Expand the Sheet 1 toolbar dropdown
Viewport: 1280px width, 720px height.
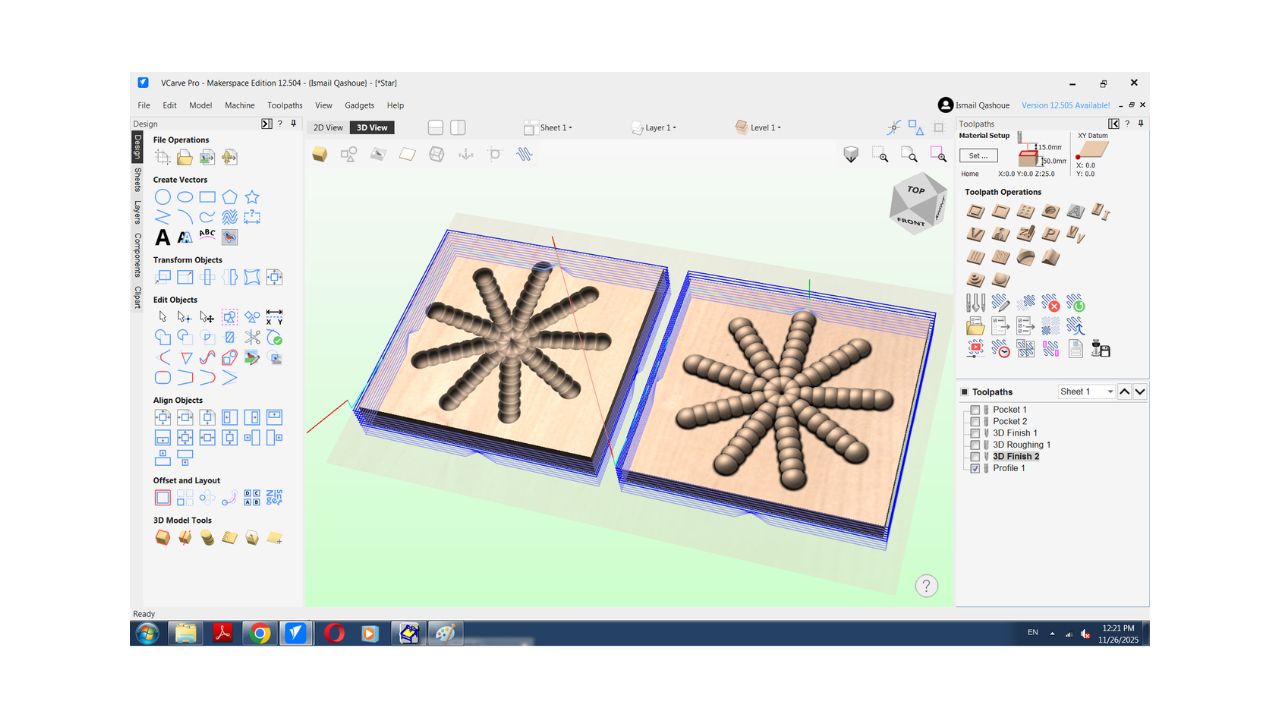pyautogui.click(x=549, y=128)
